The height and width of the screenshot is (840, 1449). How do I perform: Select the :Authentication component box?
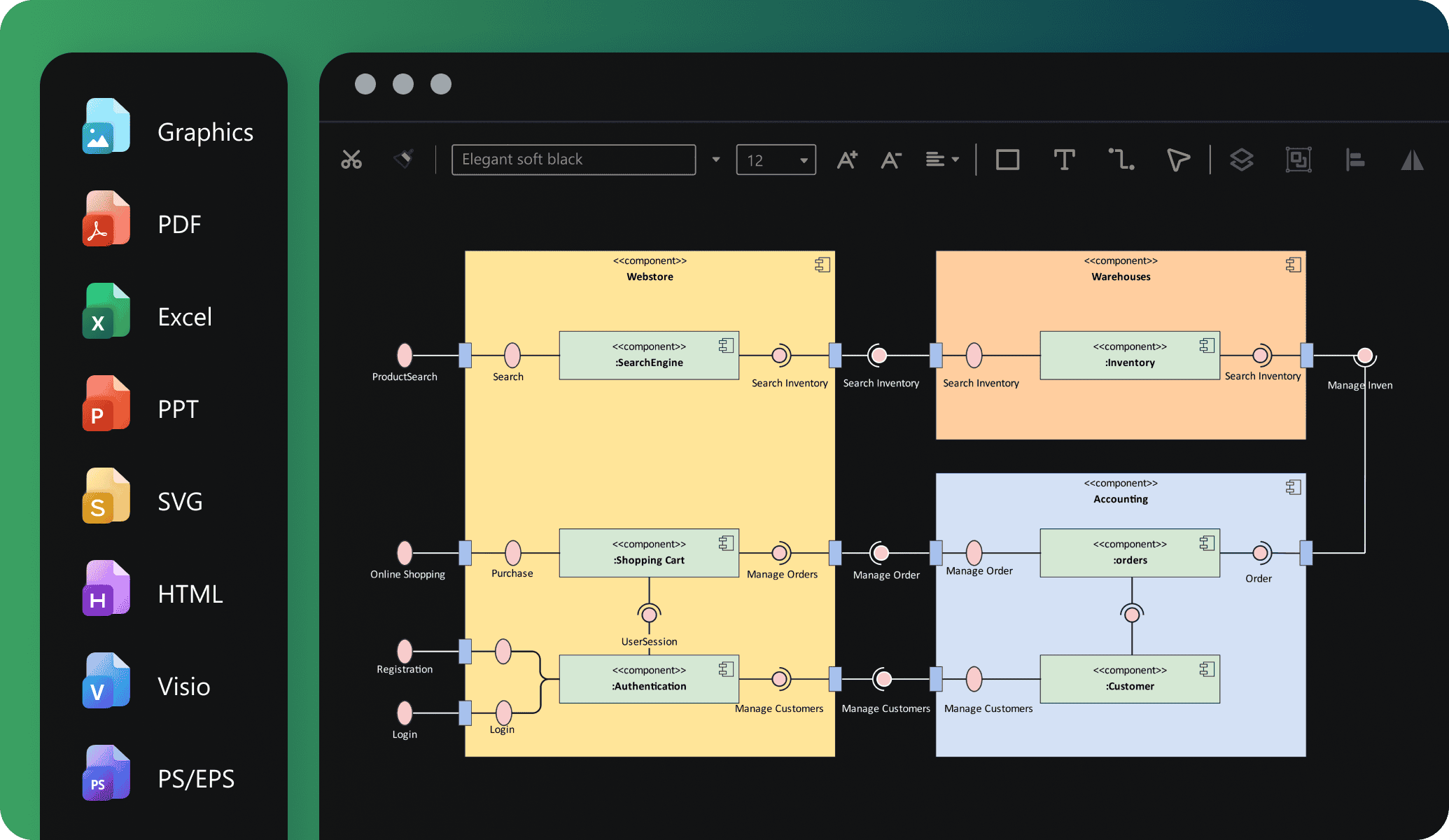649,679
